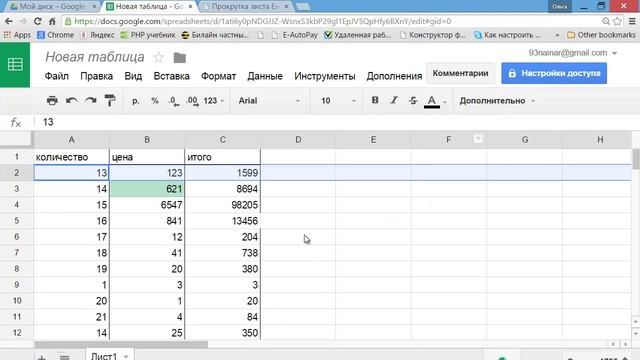Image resolution: width=640 pixels, height=360 pixels.
Task: Expand the Дополнительно toolbar menu
Action: click(x=497, y=100)
